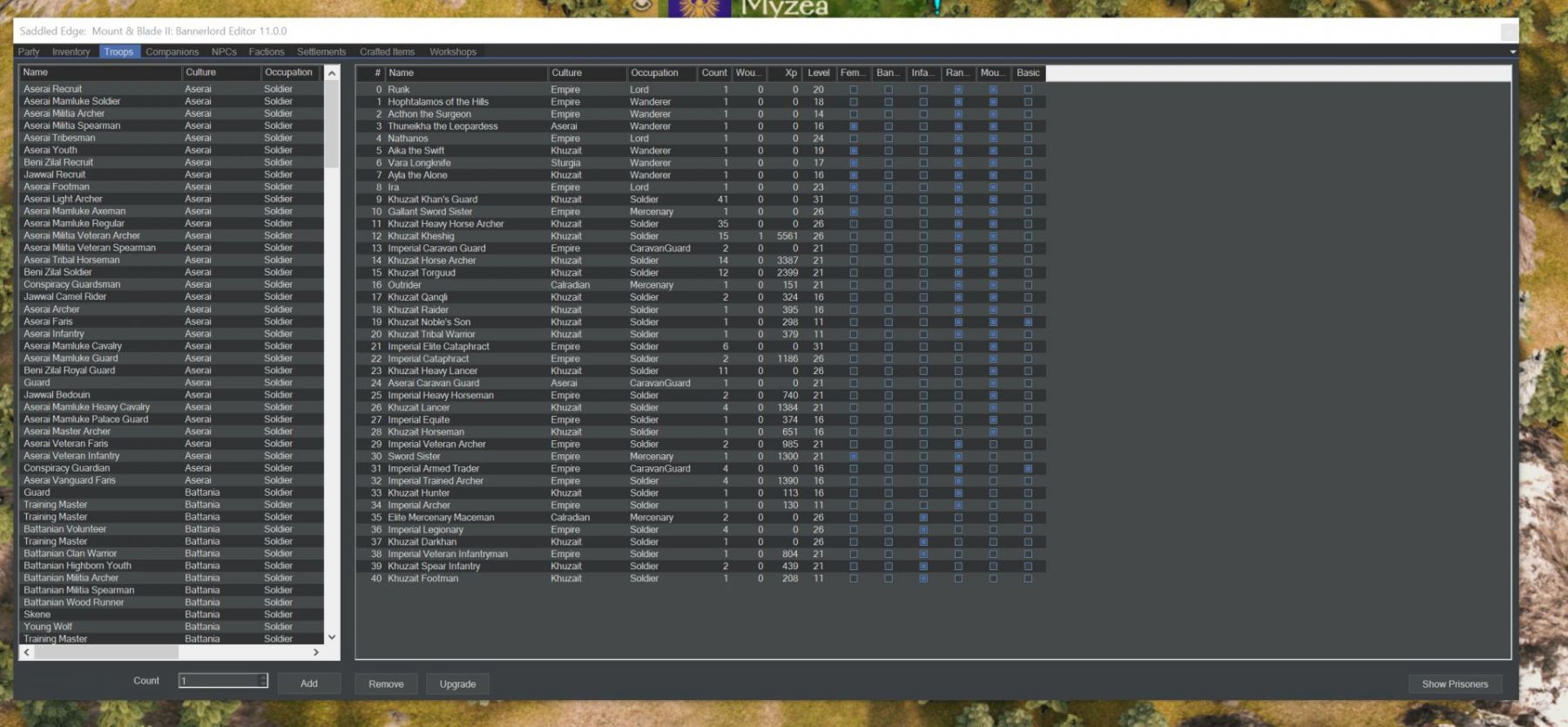Viewport: 1568px width, 727px height.
Task: Toggle Basic checkbox for Khuzait Noble's Son
Action: tap(1028, 323)
